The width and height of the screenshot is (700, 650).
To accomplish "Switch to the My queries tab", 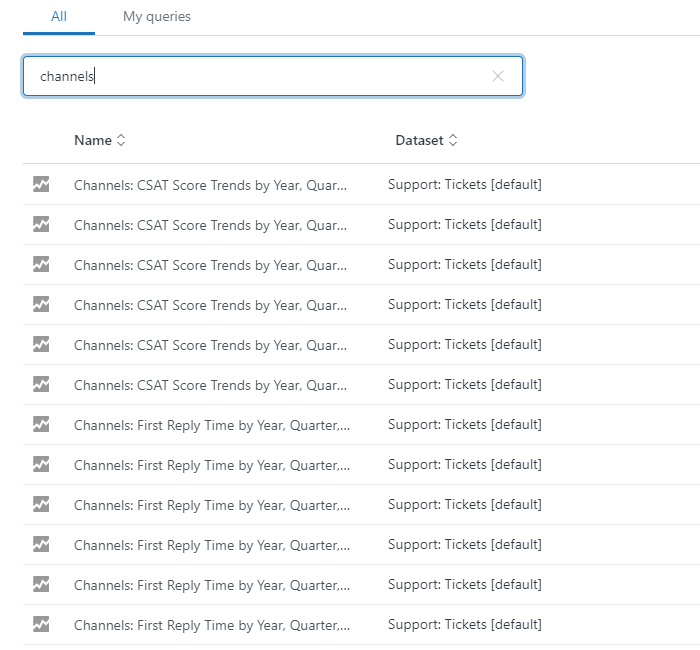I will [156, 17].
